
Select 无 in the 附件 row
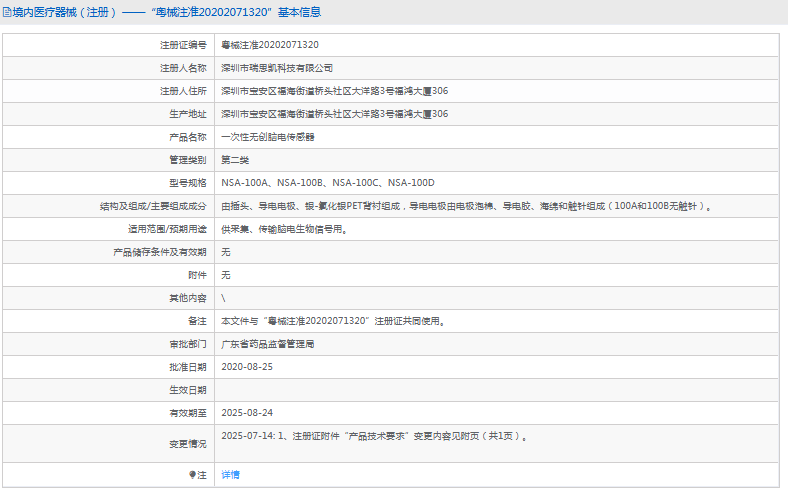(226, 275)
